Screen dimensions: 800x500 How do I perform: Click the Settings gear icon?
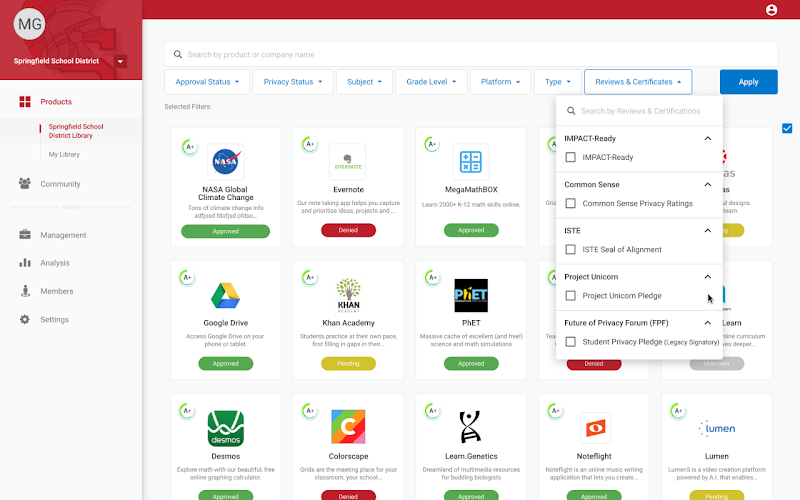pyautogui.click(x=24, y=319)
